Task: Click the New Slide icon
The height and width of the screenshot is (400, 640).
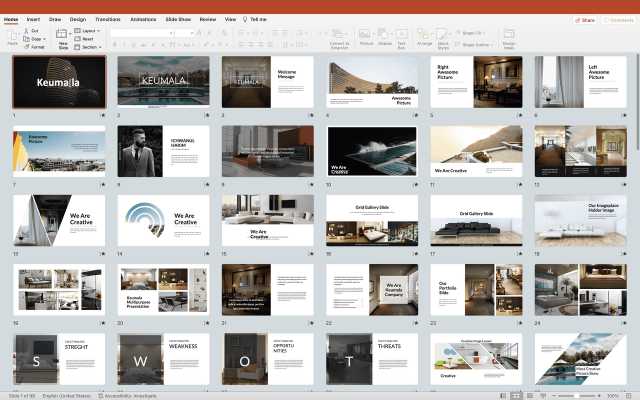Action: (x=63, y=37)
